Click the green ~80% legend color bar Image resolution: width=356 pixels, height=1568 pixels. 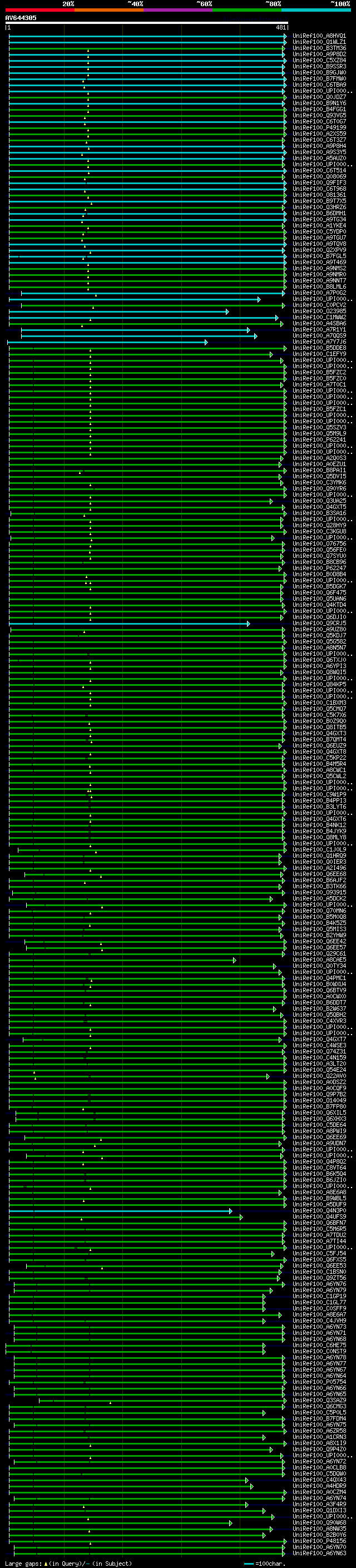(x=247, y=10)
